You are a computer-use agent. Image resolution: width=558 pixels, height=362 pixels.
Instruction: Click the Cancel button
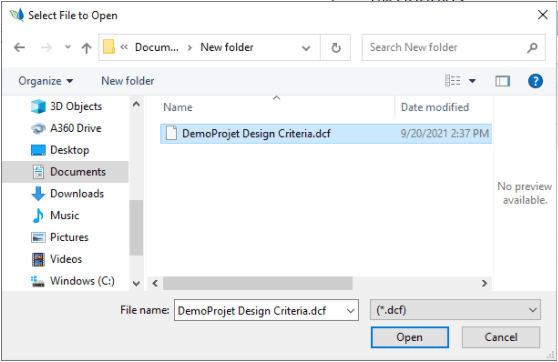tap(501, 337)
